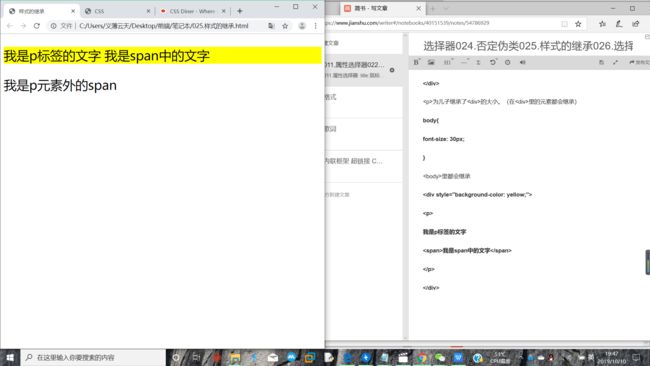Open the Chrome profile avatar

[x=302, y=26]
